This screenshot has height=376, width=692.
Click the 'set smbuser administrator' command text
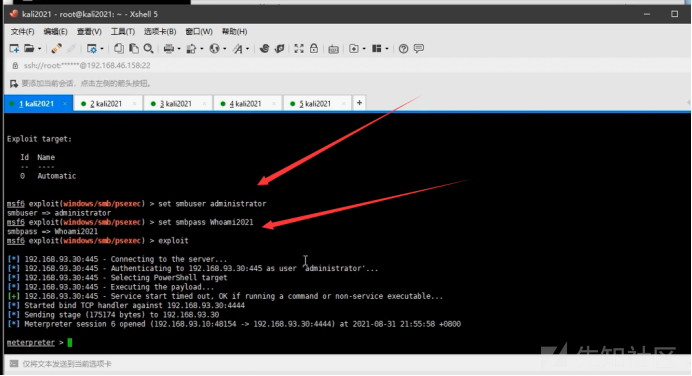(212, 203)
